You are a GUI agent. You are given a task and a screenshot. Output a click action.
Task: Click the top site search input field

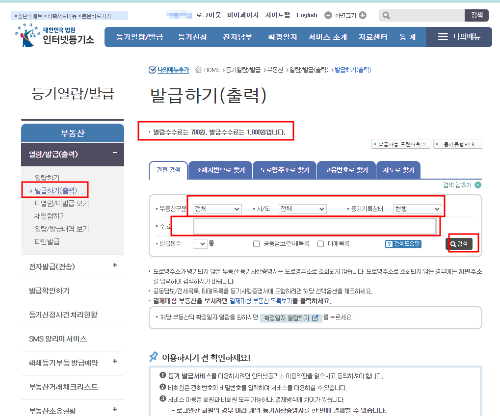422,15
